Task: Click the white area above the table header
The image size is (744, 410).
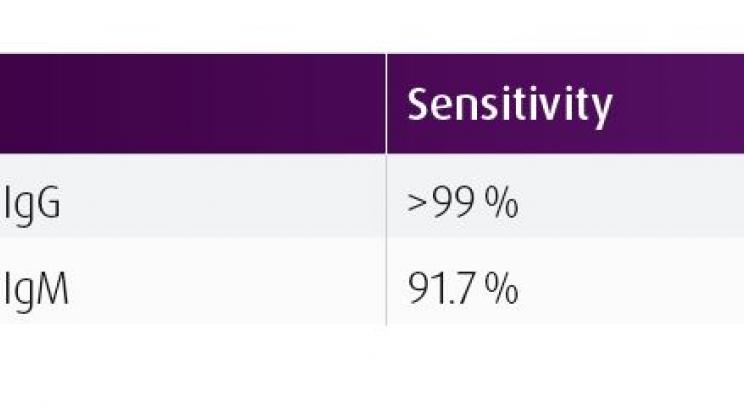Action: click(370, 25)
